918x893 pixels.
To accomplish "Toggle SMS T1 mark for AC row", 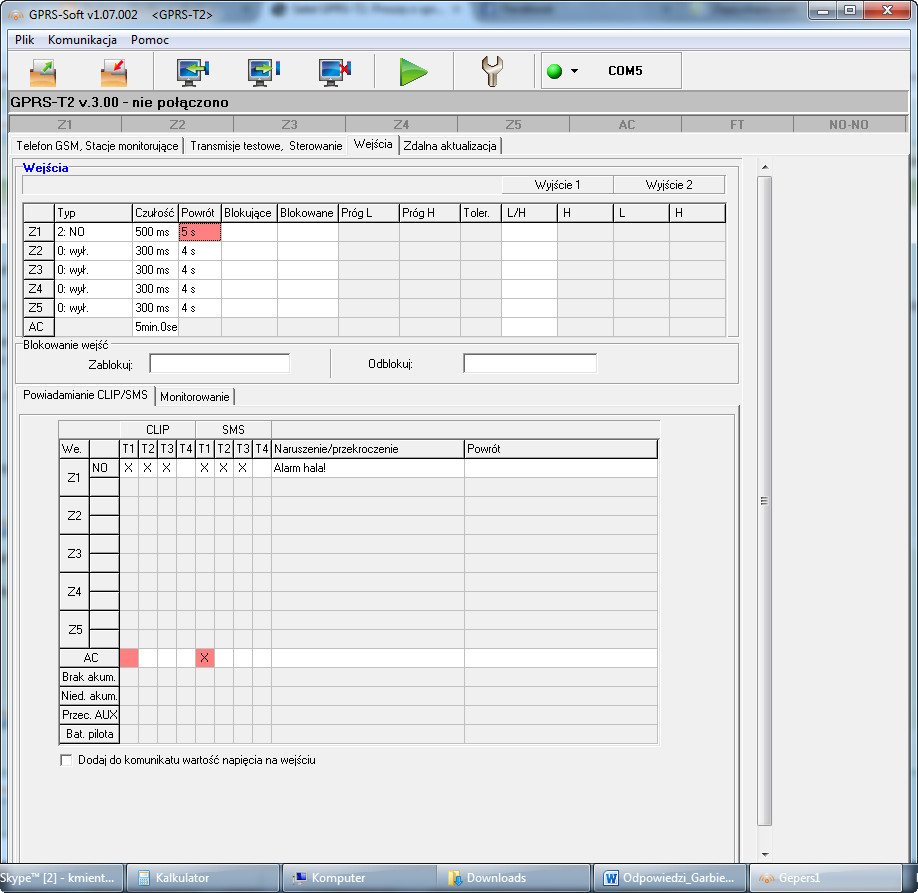I will [x=204, y=658].
